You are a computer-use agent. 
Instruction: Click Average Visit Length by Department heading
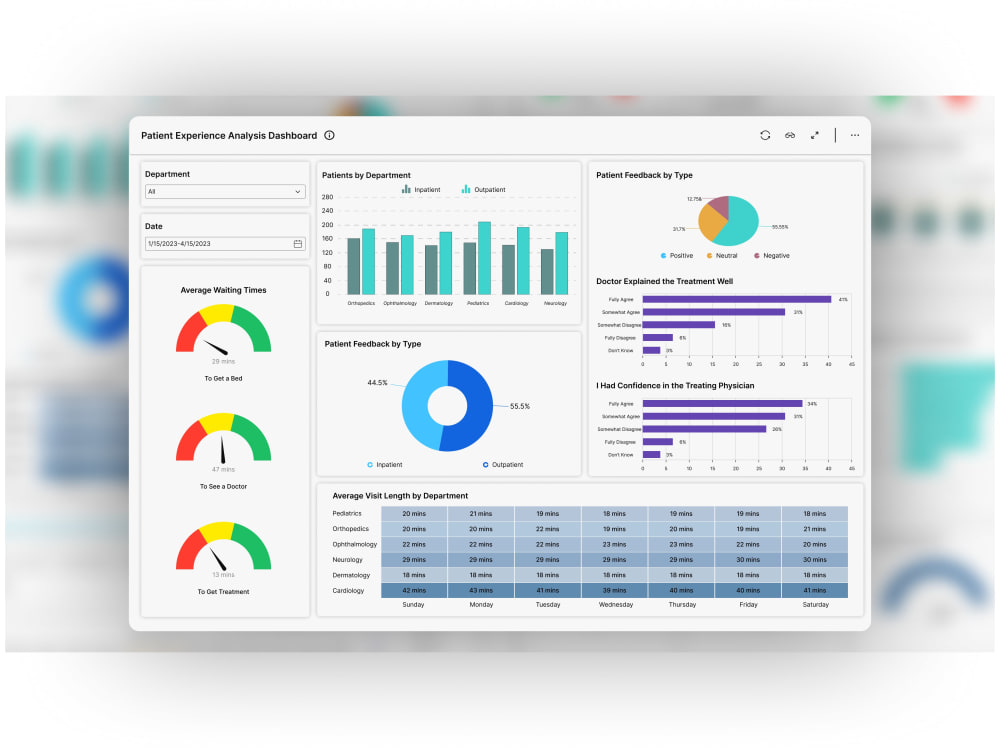(400, 496)
